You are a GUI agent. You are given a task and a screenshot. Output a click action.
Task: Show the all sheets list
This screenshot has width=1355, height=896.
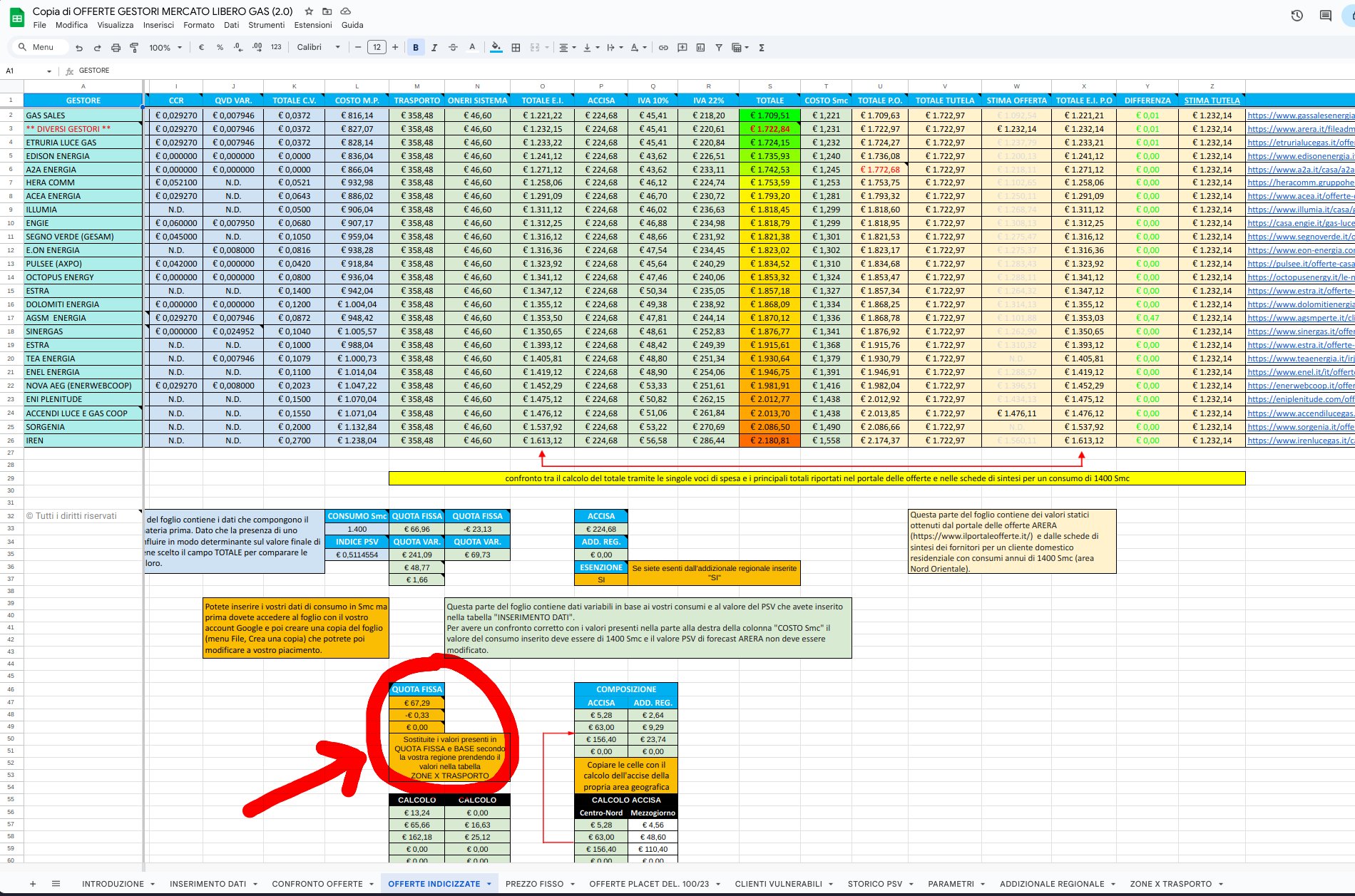point(56,884)
